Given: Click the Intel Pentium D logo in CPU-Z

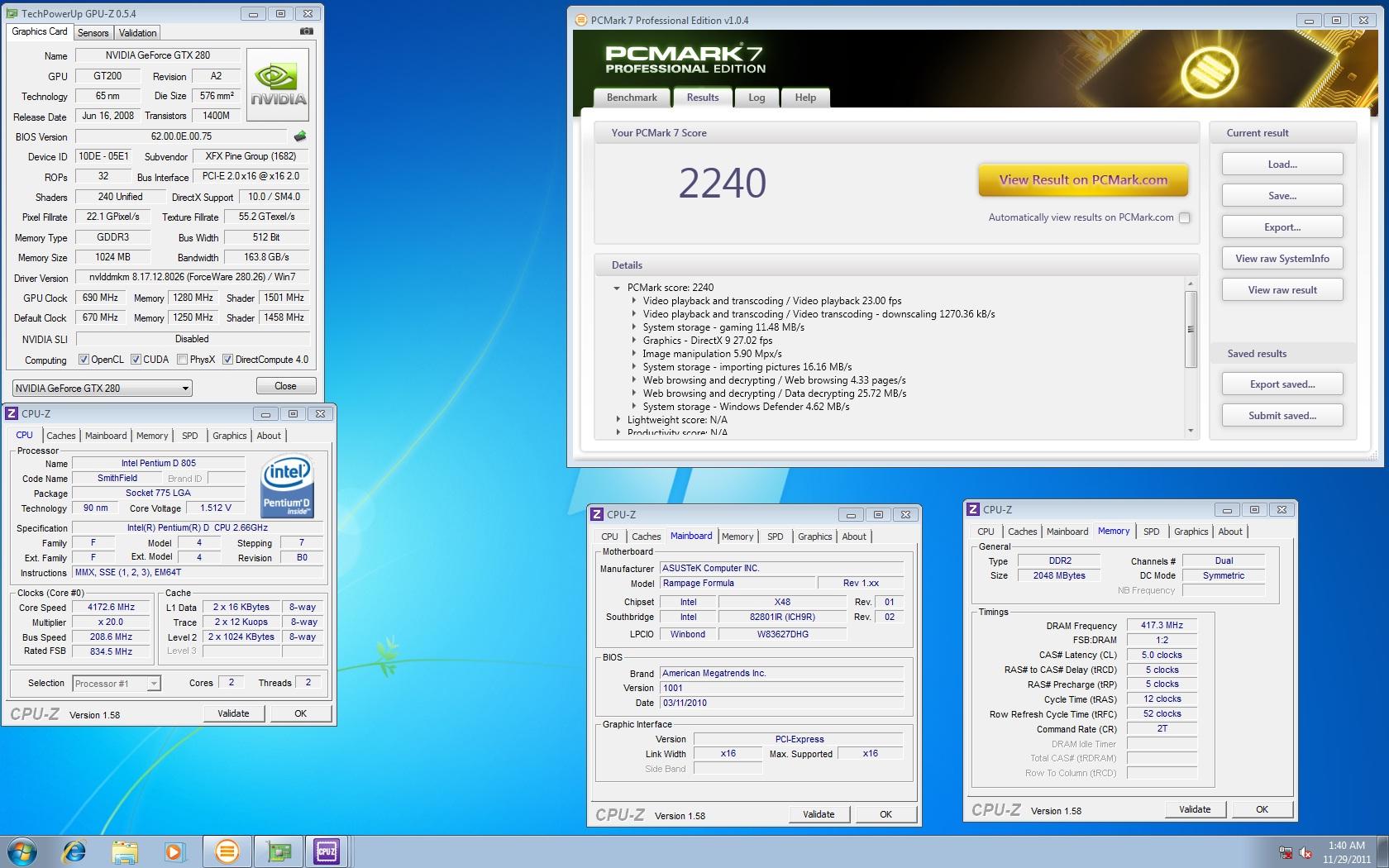Looking at the screenshot, I should [x=287, y=486].
